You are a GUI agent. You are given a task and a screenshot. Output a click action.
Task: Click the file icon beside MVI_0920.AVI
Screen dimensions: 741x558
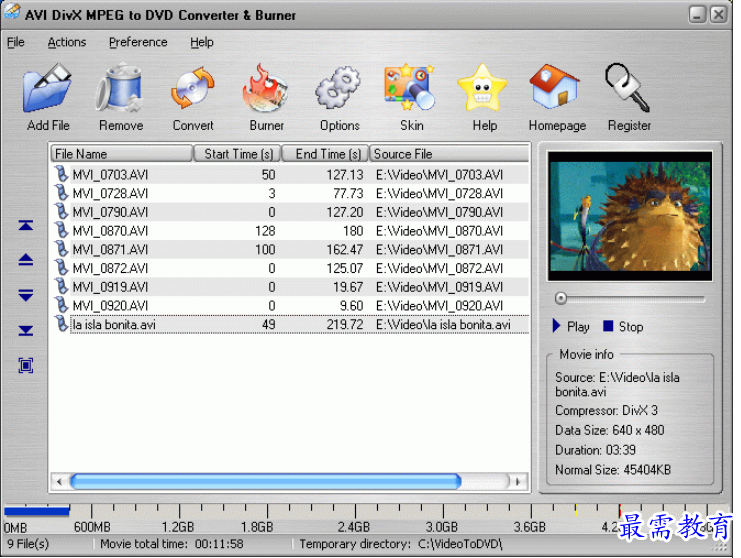point(61,305)
